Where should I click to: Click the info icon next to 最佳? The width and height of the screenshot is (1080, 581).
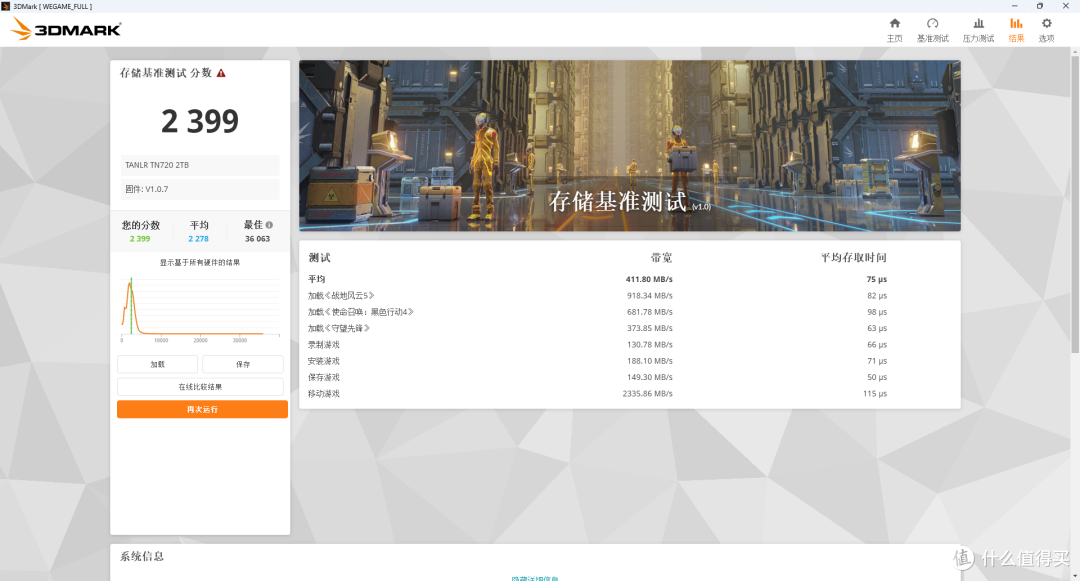(269, 224)
